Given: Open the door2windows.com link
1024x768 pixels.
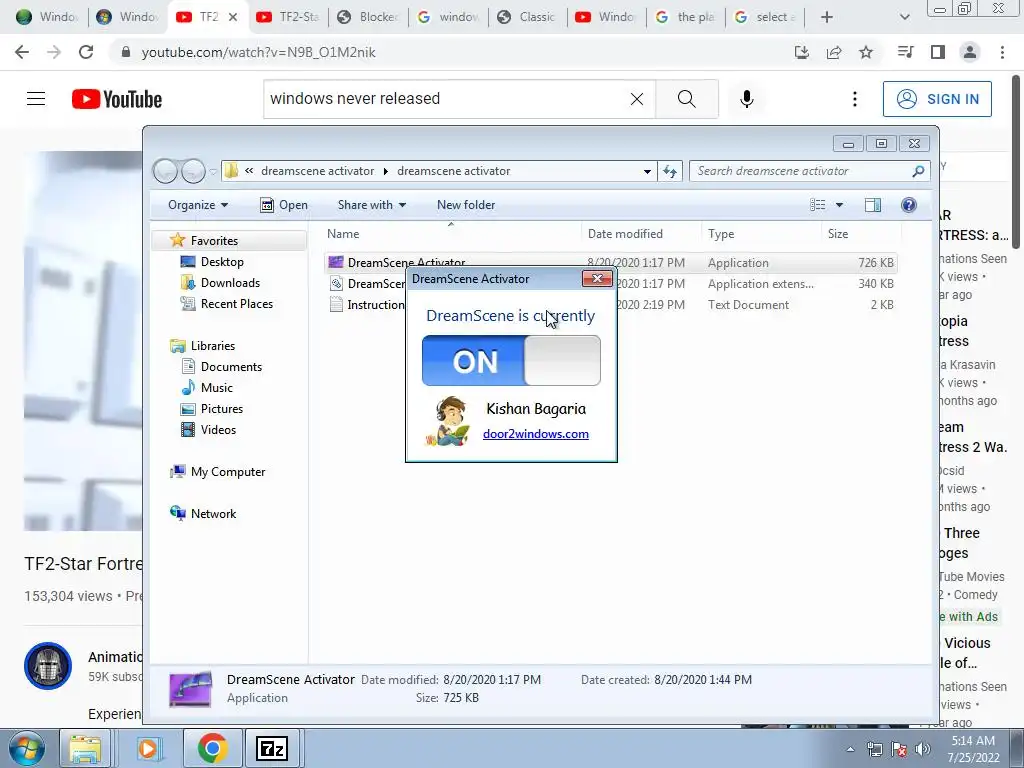Looking at the screenshot, I should click(x=536, y=434).
